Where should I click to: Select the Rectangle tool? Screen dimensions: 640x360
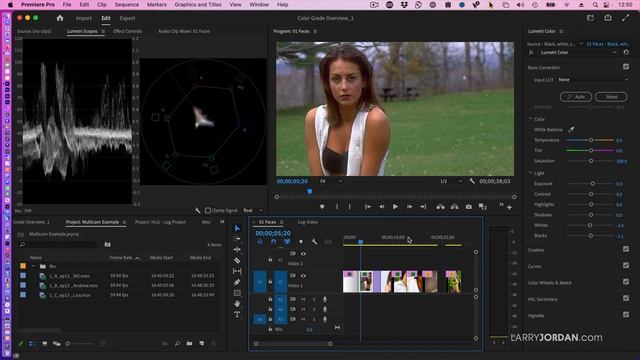coord(237,293)
